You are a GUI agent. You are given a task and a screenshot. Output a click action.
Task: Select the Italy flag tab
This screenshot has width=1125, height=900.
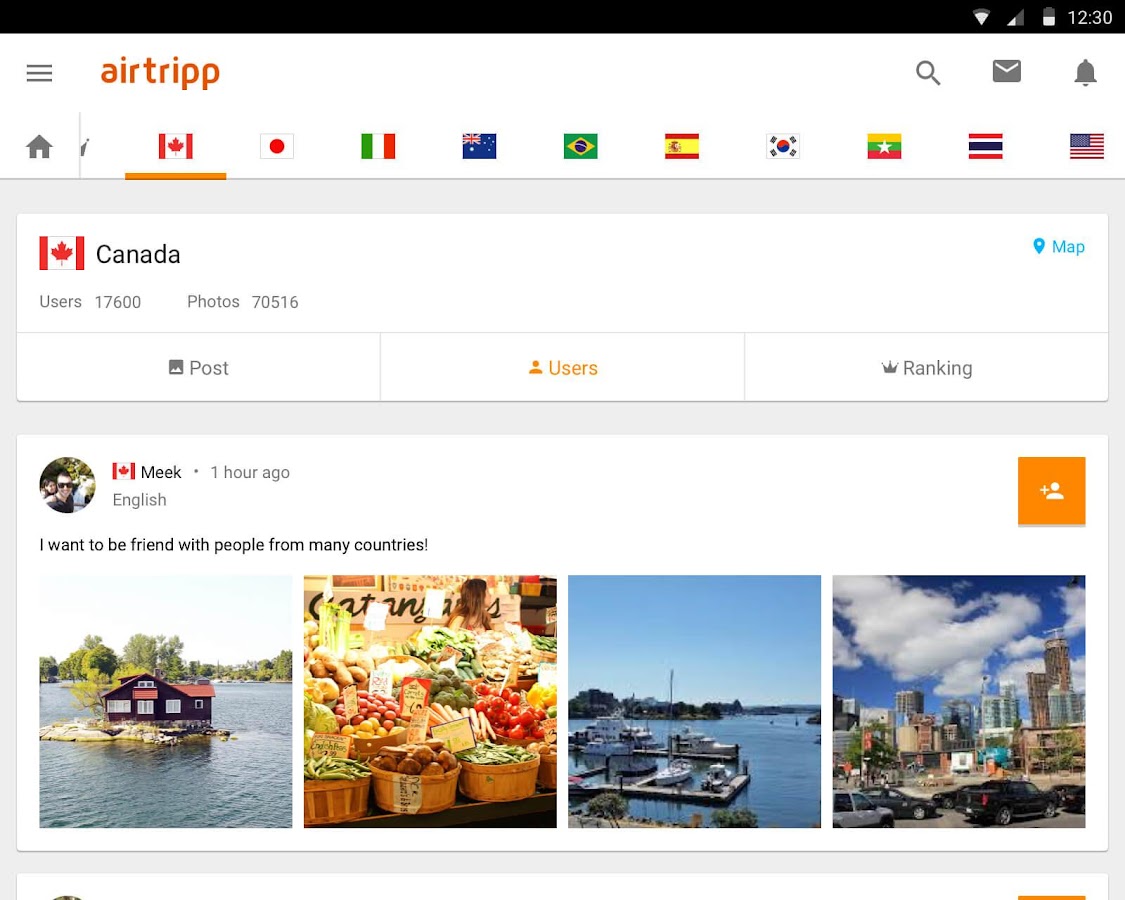[x=378, y=146]
